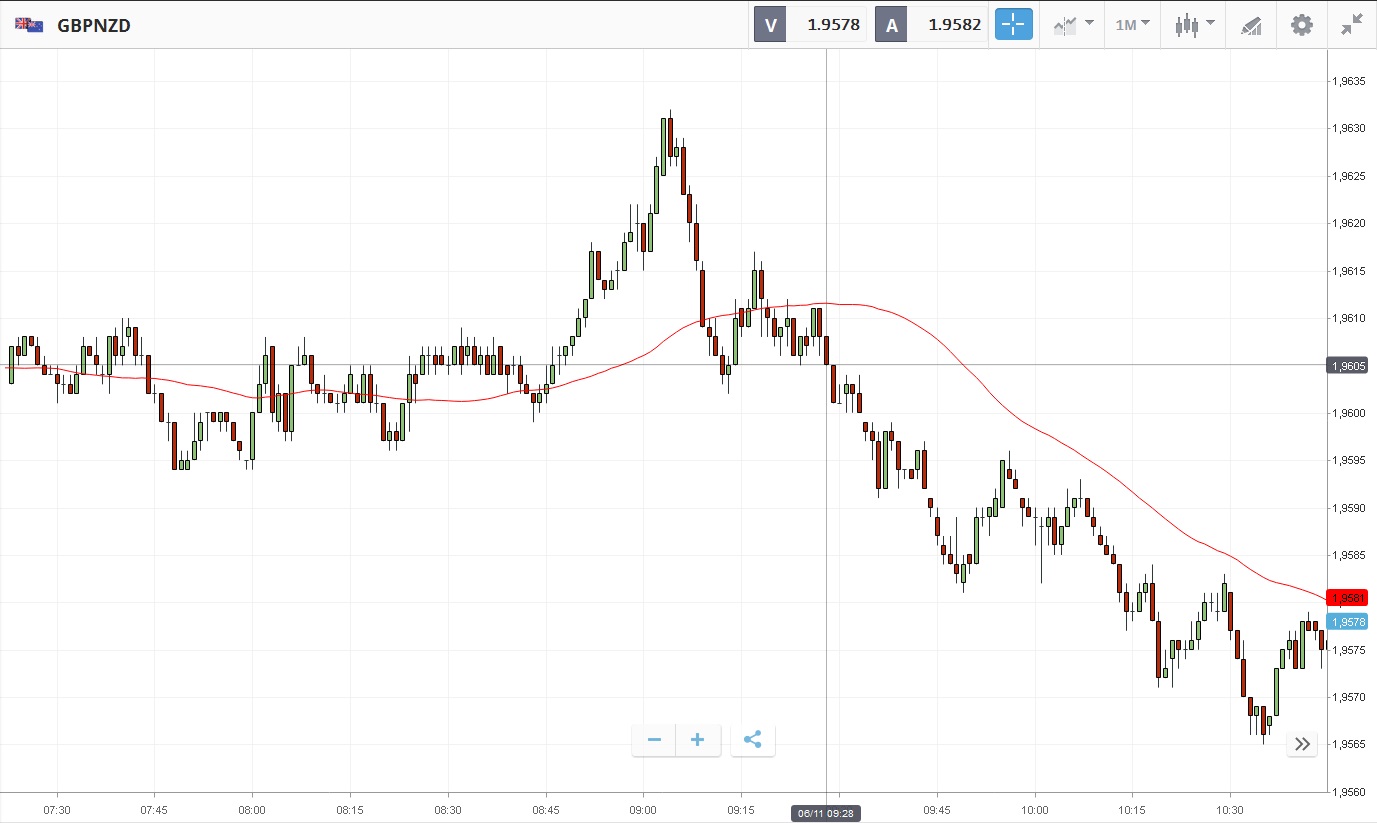Select the drawing tools pencil icon

click(x=1251, y=25)
